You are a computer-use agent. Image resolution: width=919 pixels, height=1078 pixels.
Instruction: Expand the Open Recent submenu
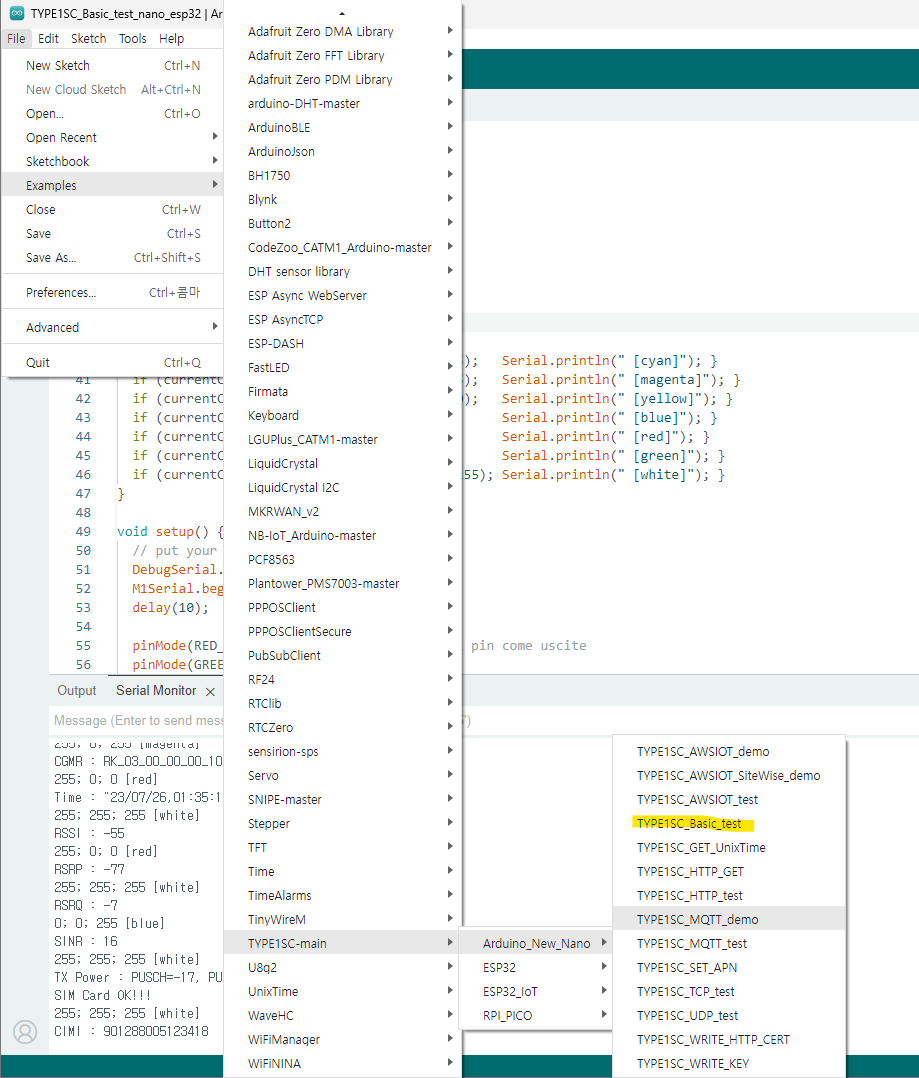(113, 138)
